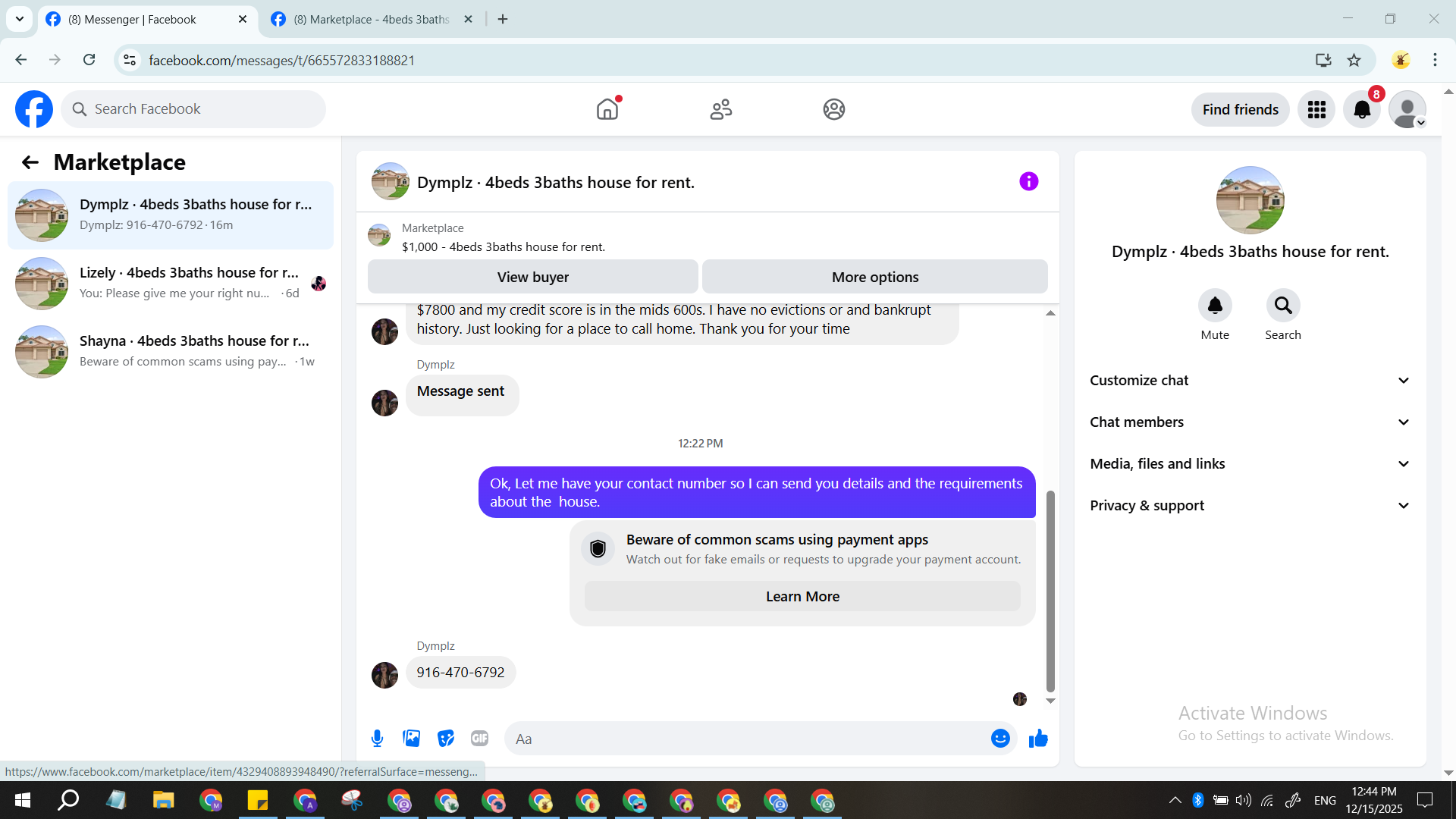Open the Shayna conversation in the list
Viewport: 1456px width, 819px height.
(171, 352)
